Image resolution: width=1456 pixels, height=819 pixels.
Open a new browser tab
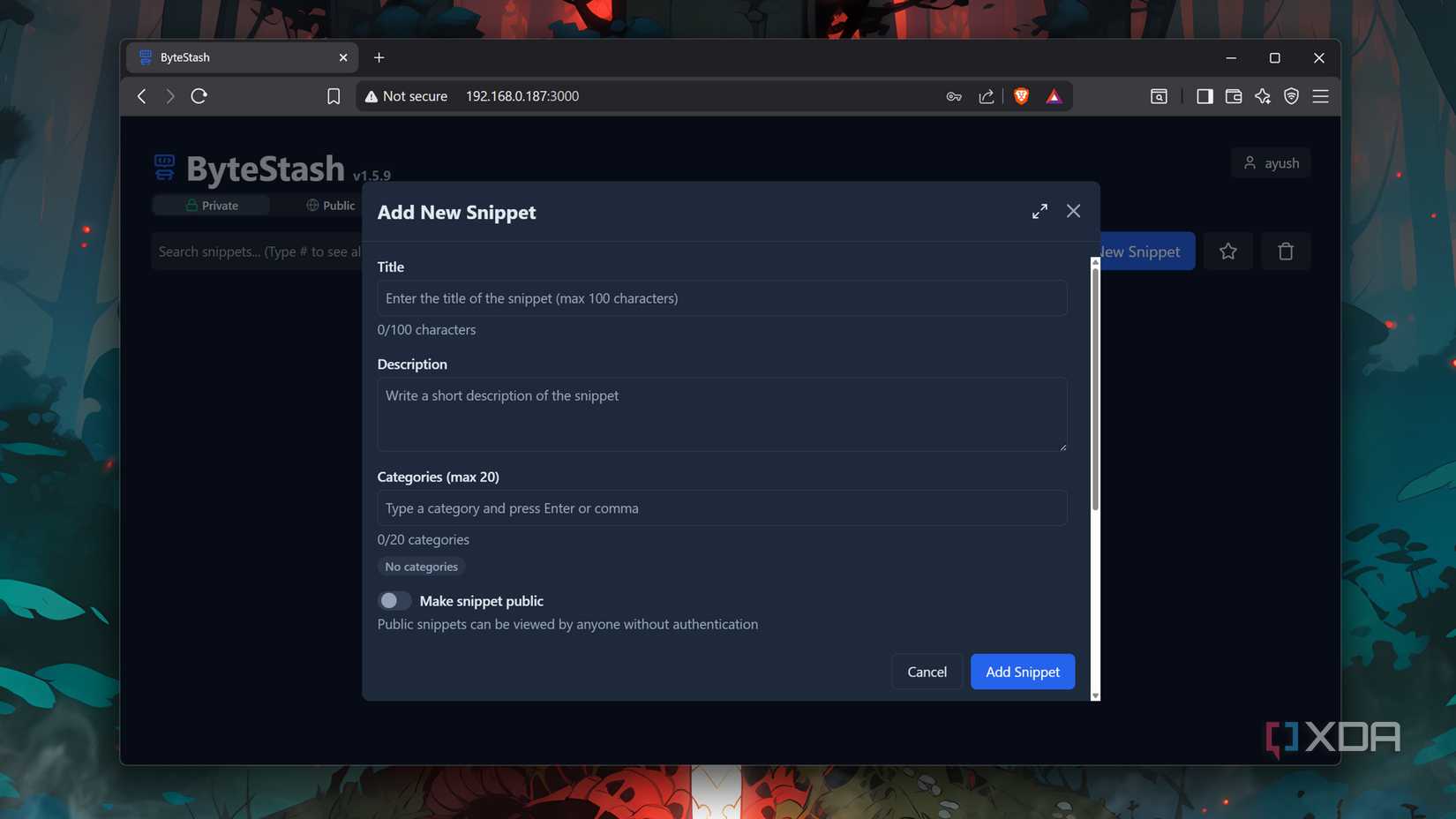coord(379,57)
